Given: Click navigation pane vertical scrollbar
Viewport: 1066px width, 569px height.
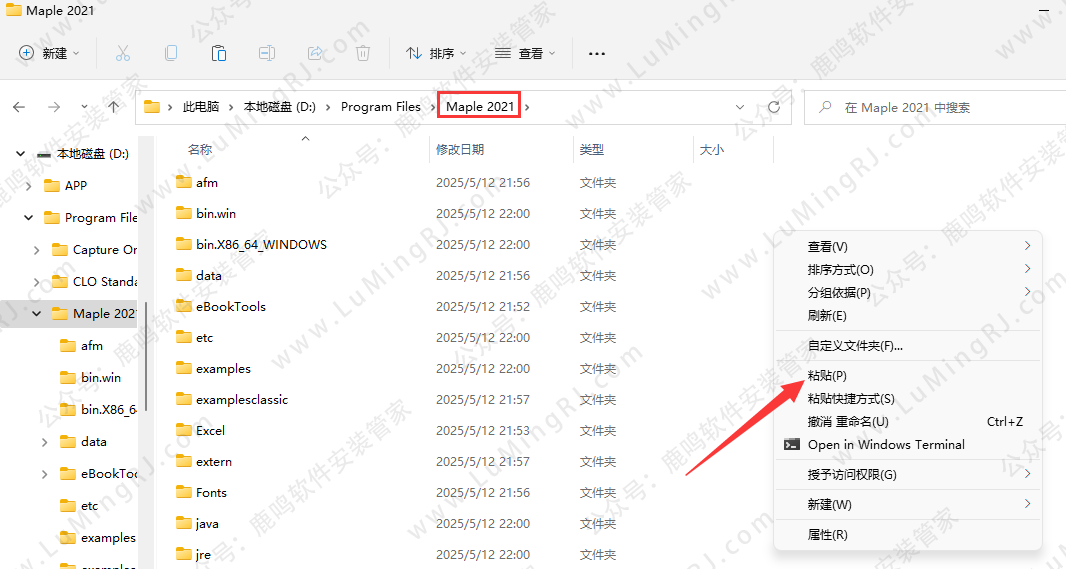Looking at the screenshot, I should 146,357.
